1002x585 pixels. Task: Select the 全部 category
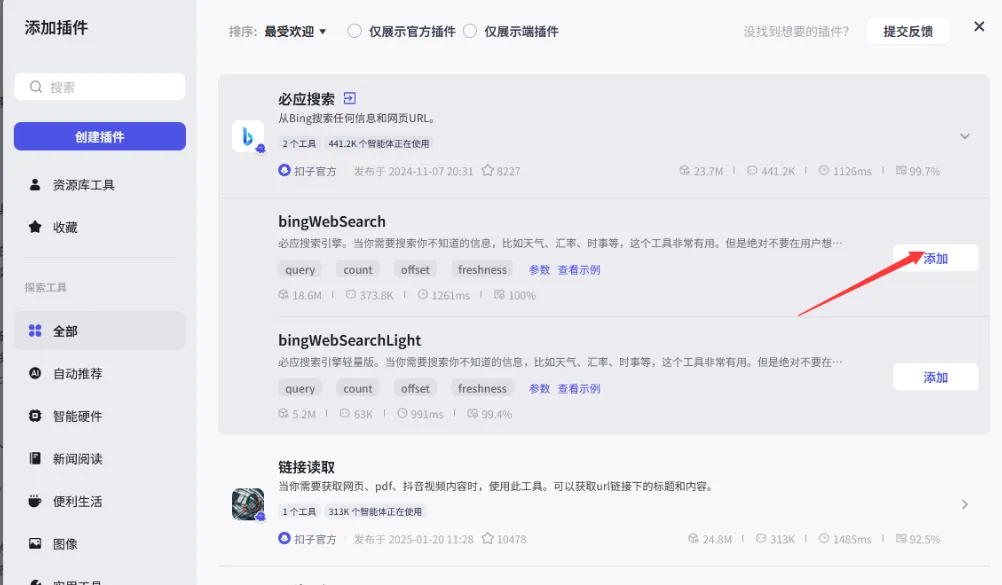coord(100,331)
